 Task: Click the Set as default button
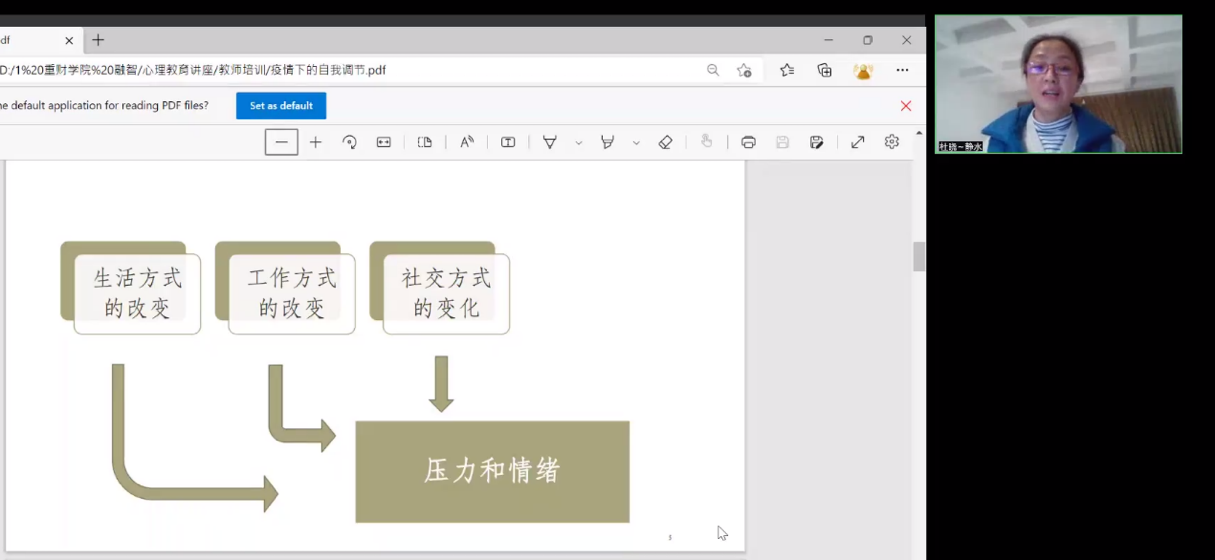(x=281, y=106)
